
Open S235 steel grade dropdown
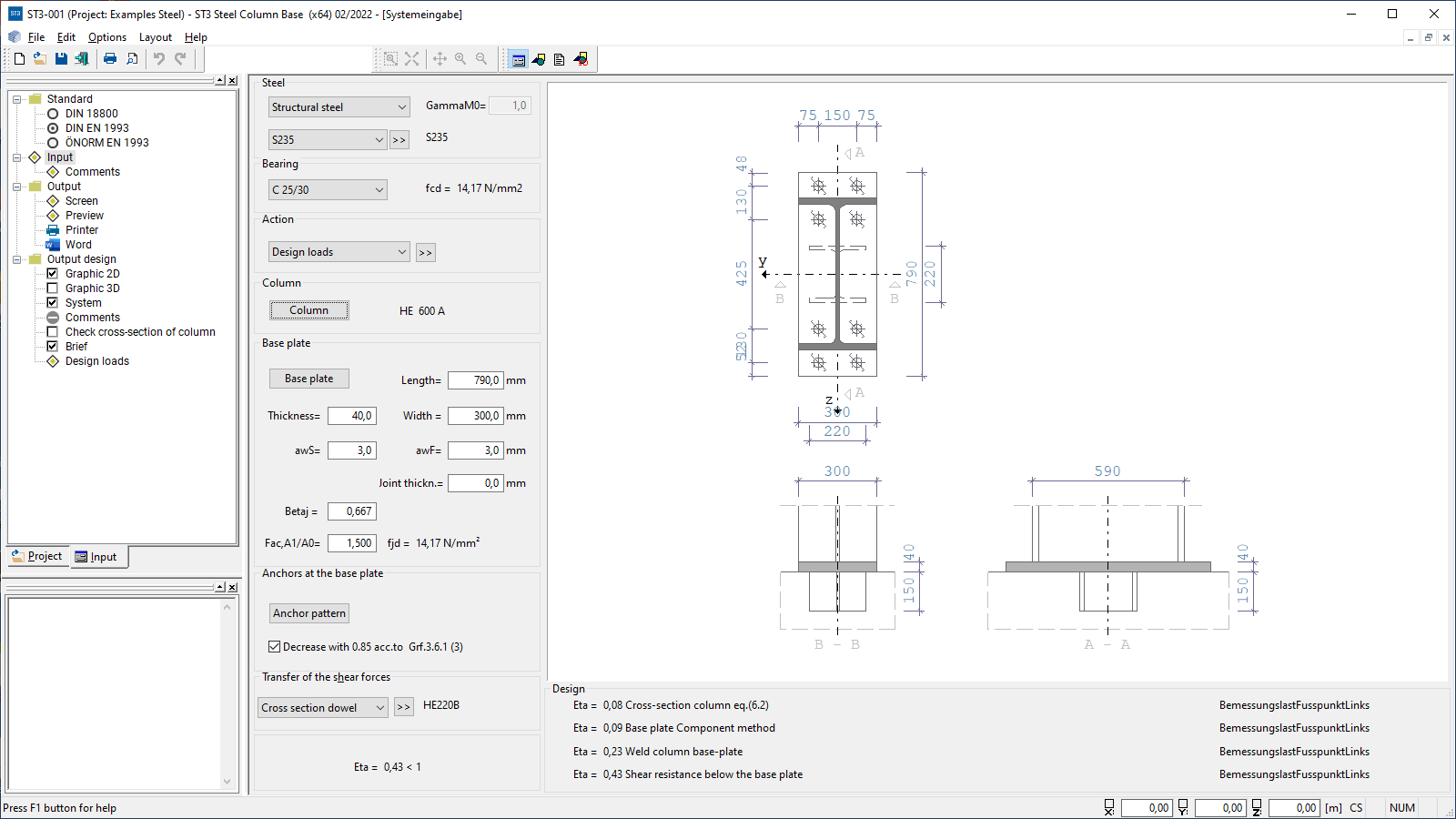[x=328, y=140]
